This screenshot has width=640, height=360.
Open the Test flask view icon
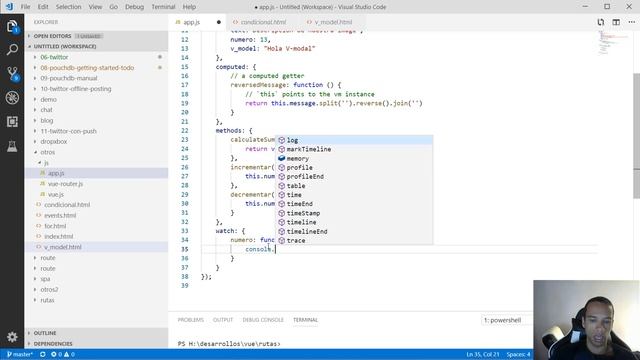[x=12, y=146]
